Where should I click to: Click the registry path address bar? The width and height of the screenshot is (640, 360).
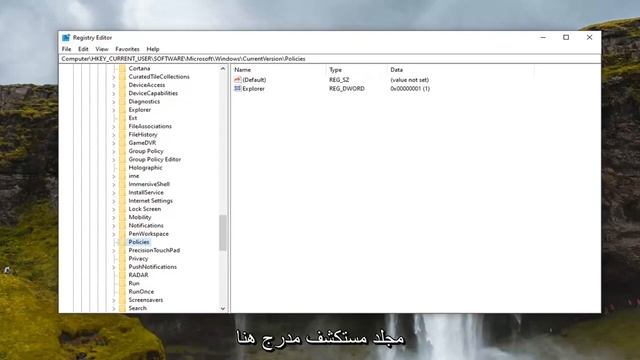pyautogui.click(x=330, y=59)
